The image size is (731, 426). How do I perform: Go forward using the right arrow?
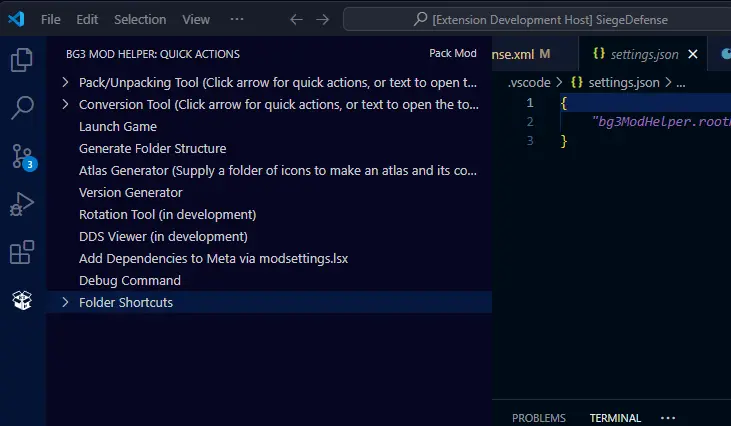323,20
